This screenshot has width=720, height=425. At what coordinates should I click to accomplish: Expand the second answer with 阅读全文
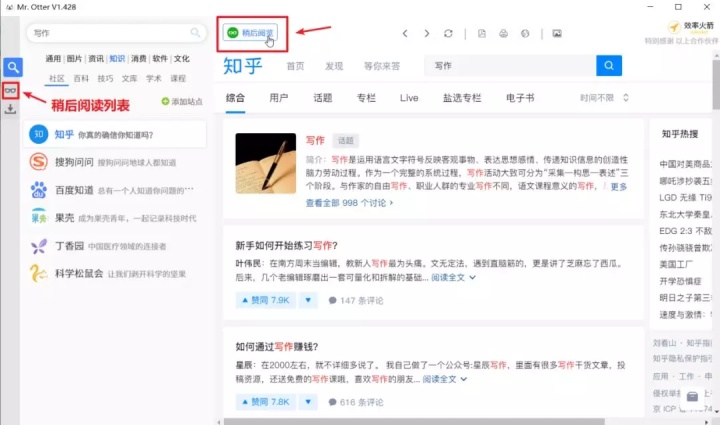pos(444,379)
